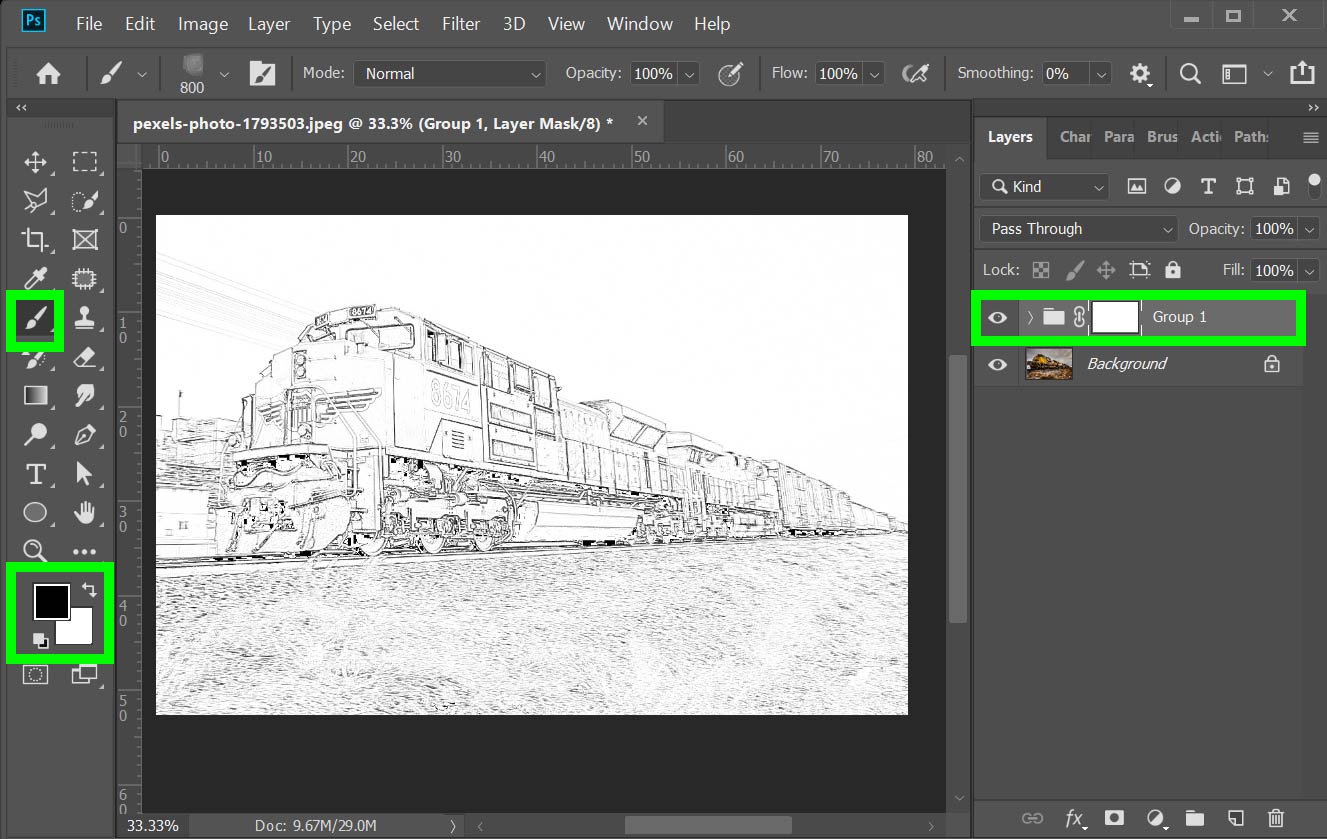The height and width of the screenshot is (839, 1327).
Task: Select the Dodge tool
Action: click(x=35, y=435)
